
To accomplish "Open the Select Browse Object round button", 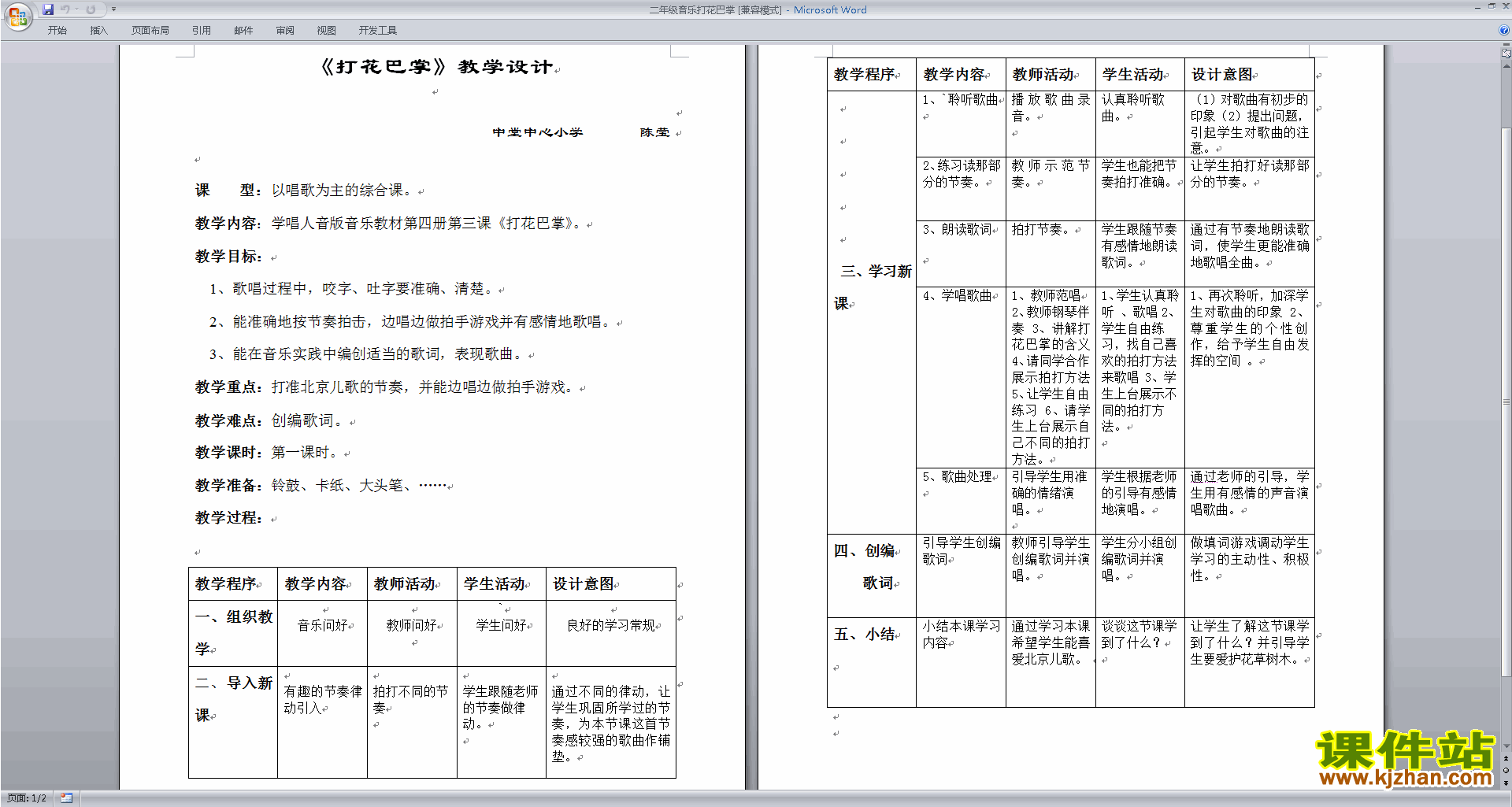I will (x=1506, y=771).
